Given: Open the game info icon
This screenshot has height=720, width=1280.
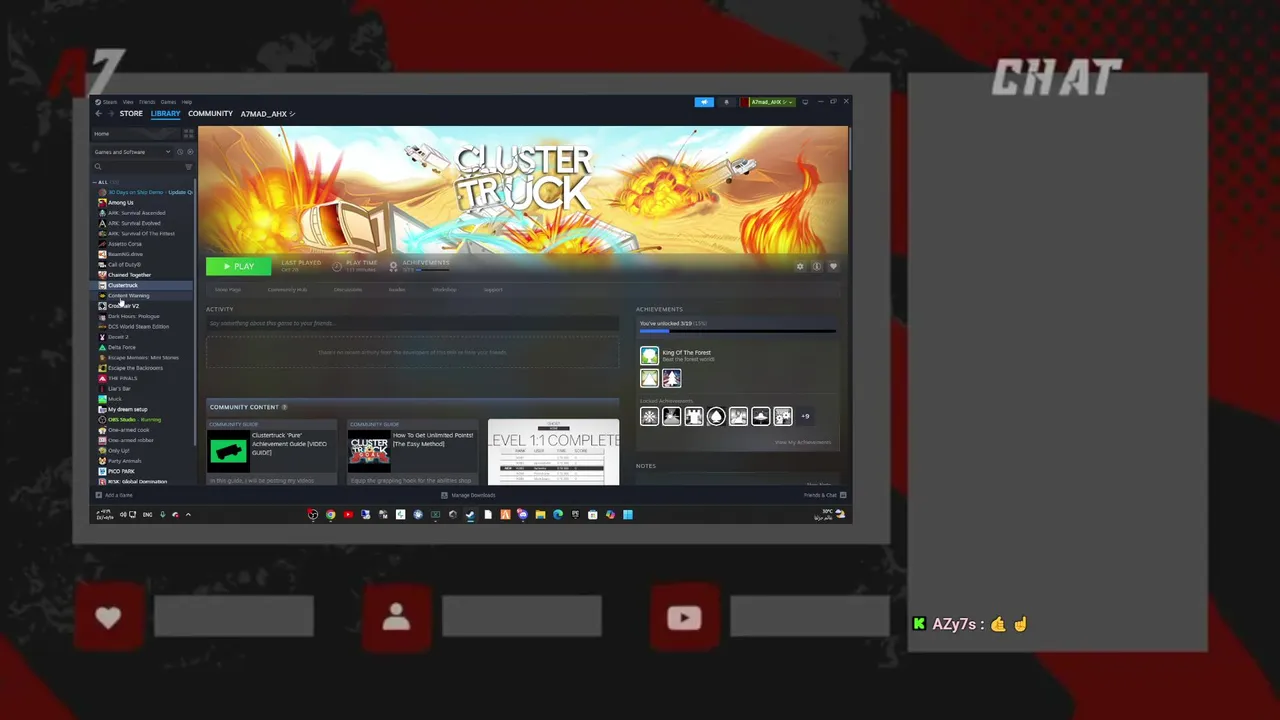Looking at the screenshot, I should [x=816, y=266].
